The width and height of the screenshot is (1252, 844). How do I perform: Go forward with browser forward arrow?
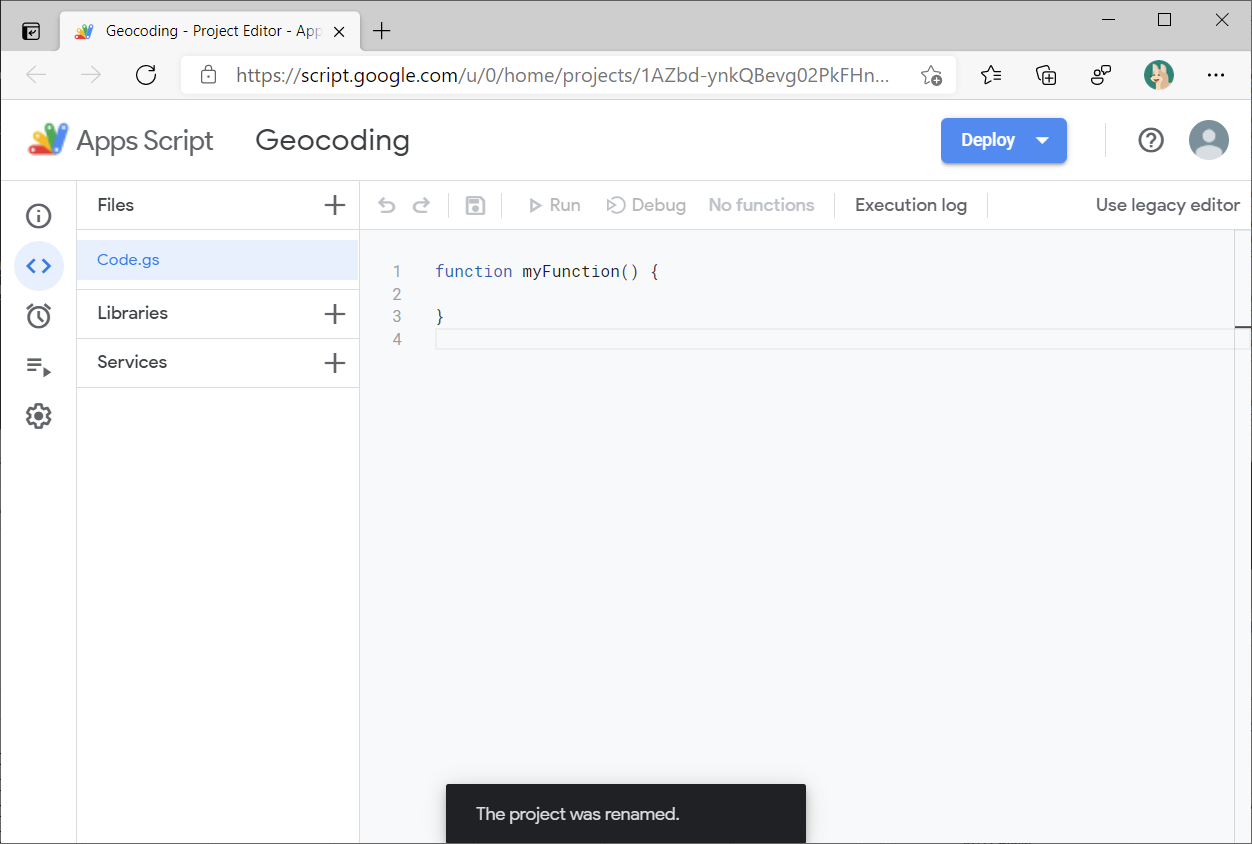click(x=91, y=75)
